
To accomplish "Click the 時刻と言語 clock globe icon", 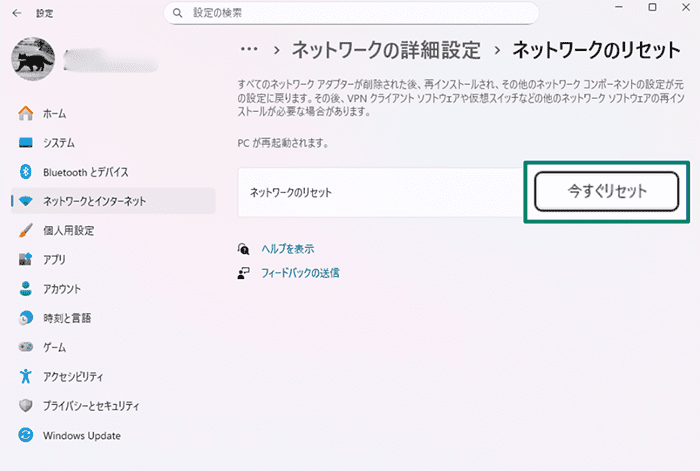I will click(26, 318).
